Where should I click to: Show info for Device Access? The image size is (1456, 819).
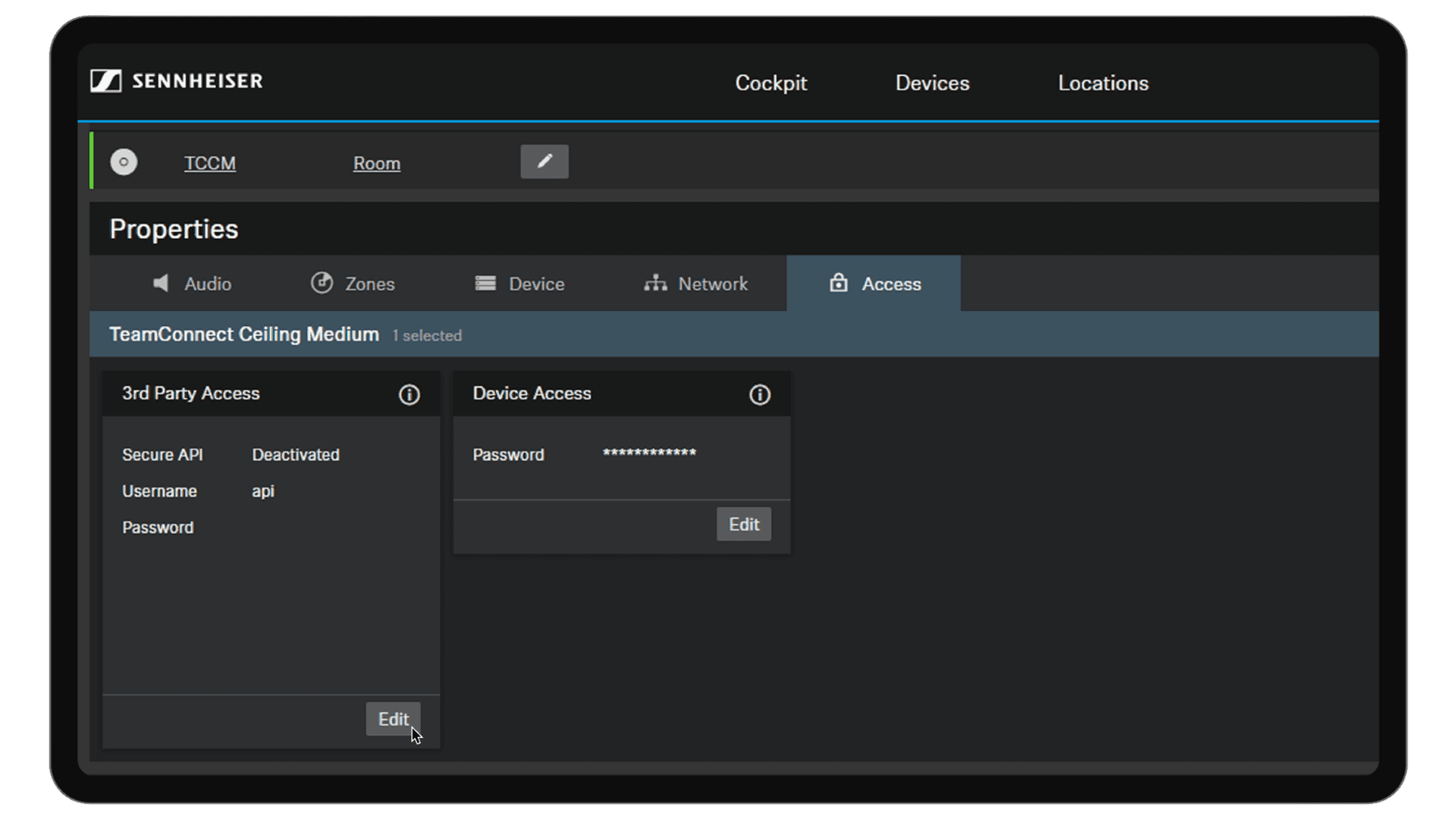coord(760,394)
